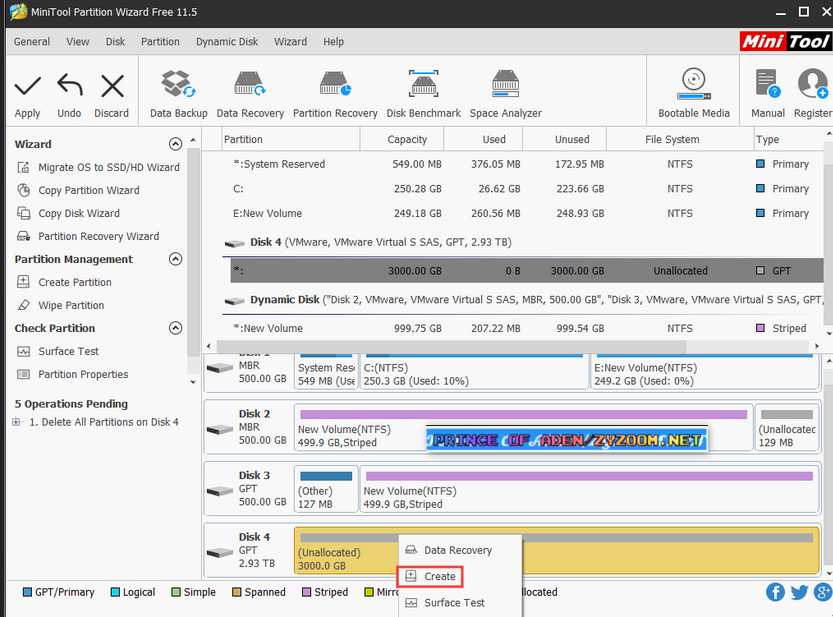Open the Partition menu

coord(160,41)
